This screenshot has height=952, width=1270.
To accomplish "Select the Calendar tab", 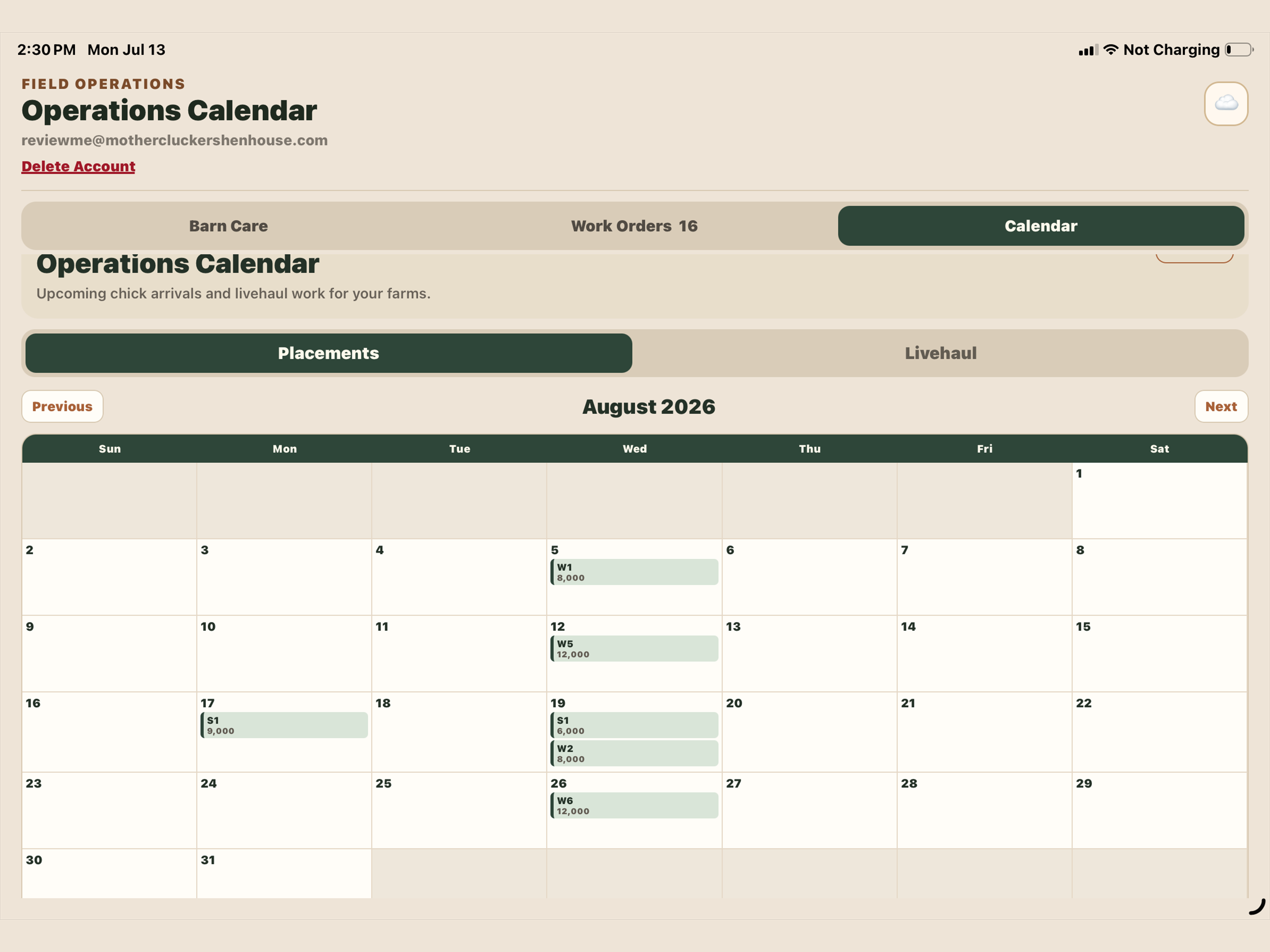I will (x=1041, y=225).
